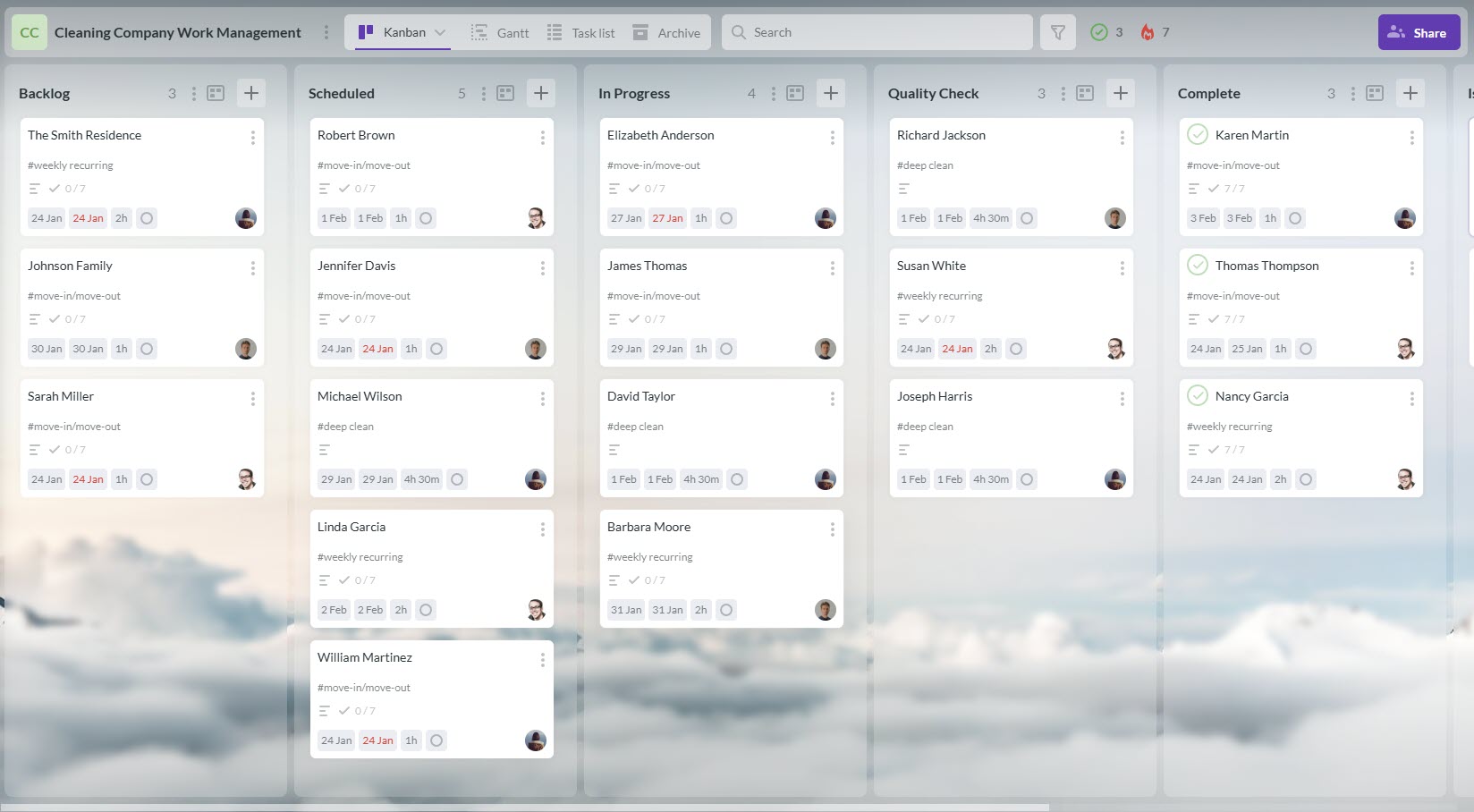The height and width of the screenshot is (812, 1474).
Task: Click the #weekly recurring tag on Linda Garcia's card
Action: 360,556
